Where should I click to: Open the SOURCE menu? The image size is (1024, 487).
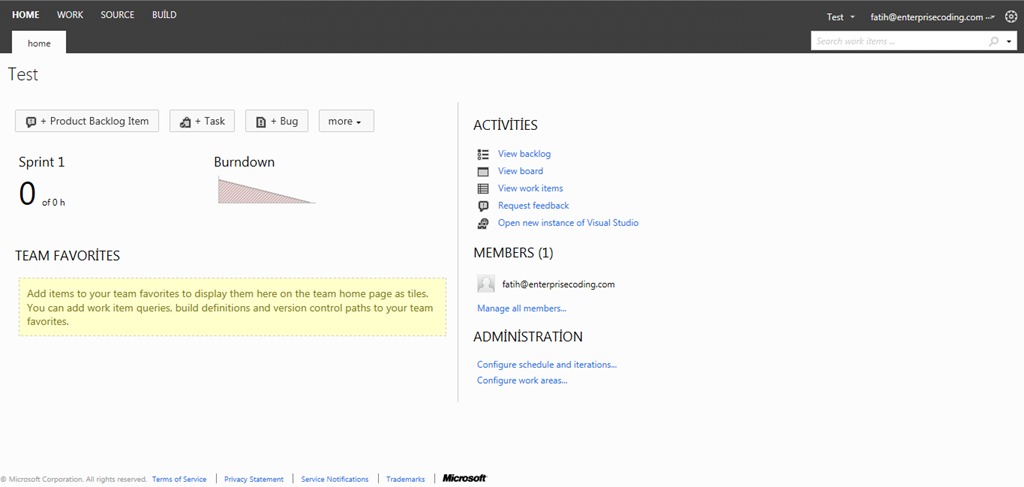pos(118,15)
